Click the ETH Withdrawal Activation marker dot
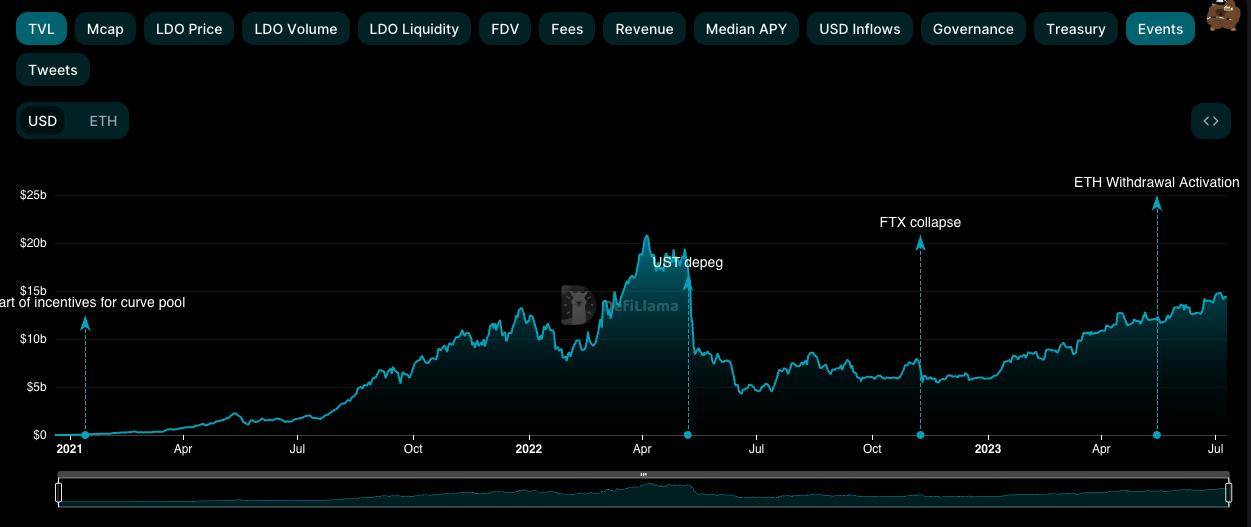Screen dimensions: 1251x527 tap(1157, 435)
